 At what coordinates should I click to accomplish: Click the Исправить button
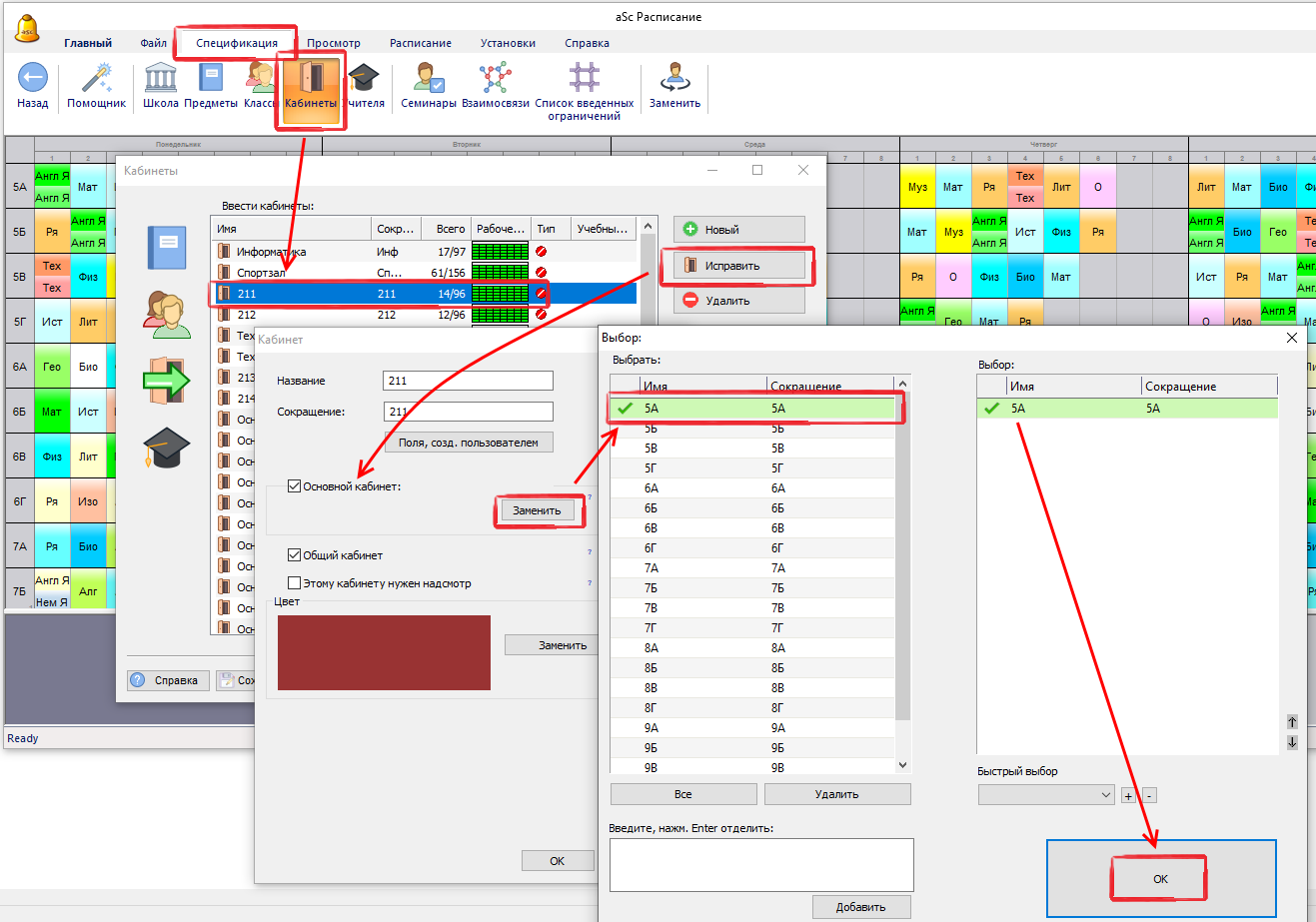coord(738,266)
